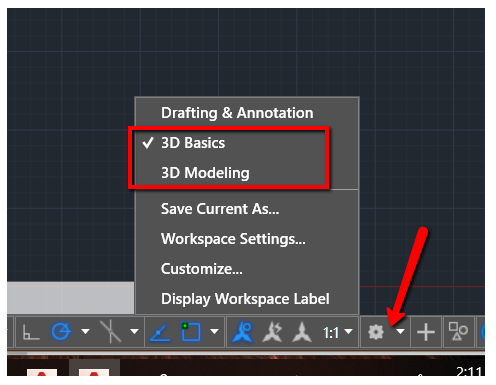Choose Save Current As… option
496x385 pixels.
tap(247, 209)
